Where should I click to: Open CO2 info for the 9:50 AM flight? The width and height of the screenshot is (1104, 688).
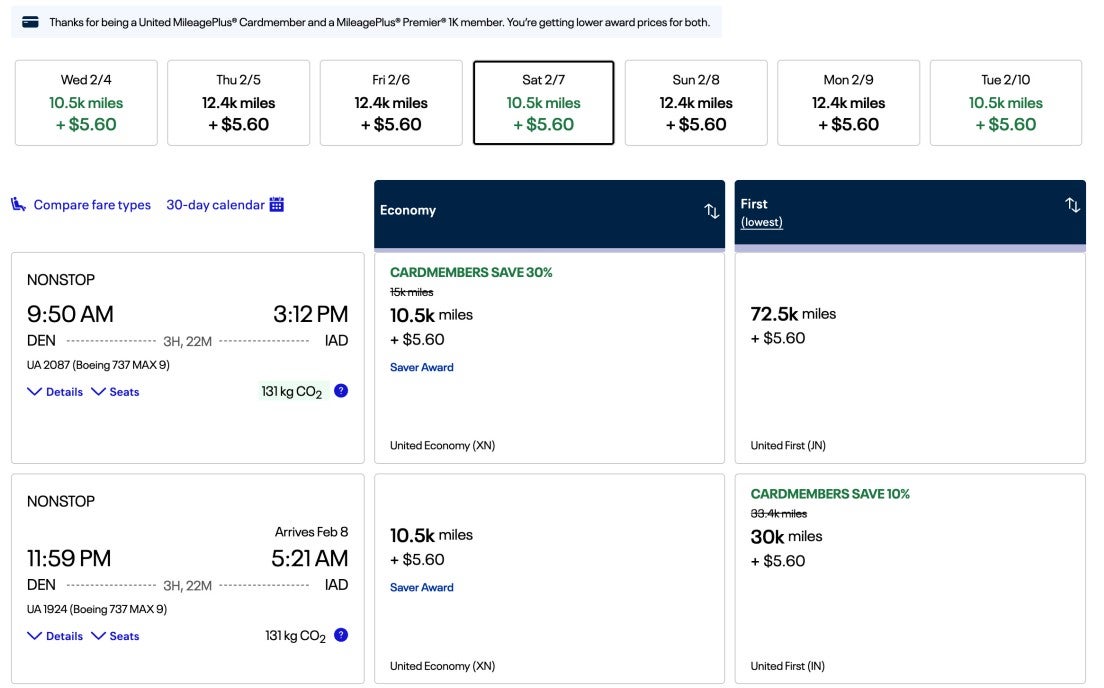click(x=340, y=390)
